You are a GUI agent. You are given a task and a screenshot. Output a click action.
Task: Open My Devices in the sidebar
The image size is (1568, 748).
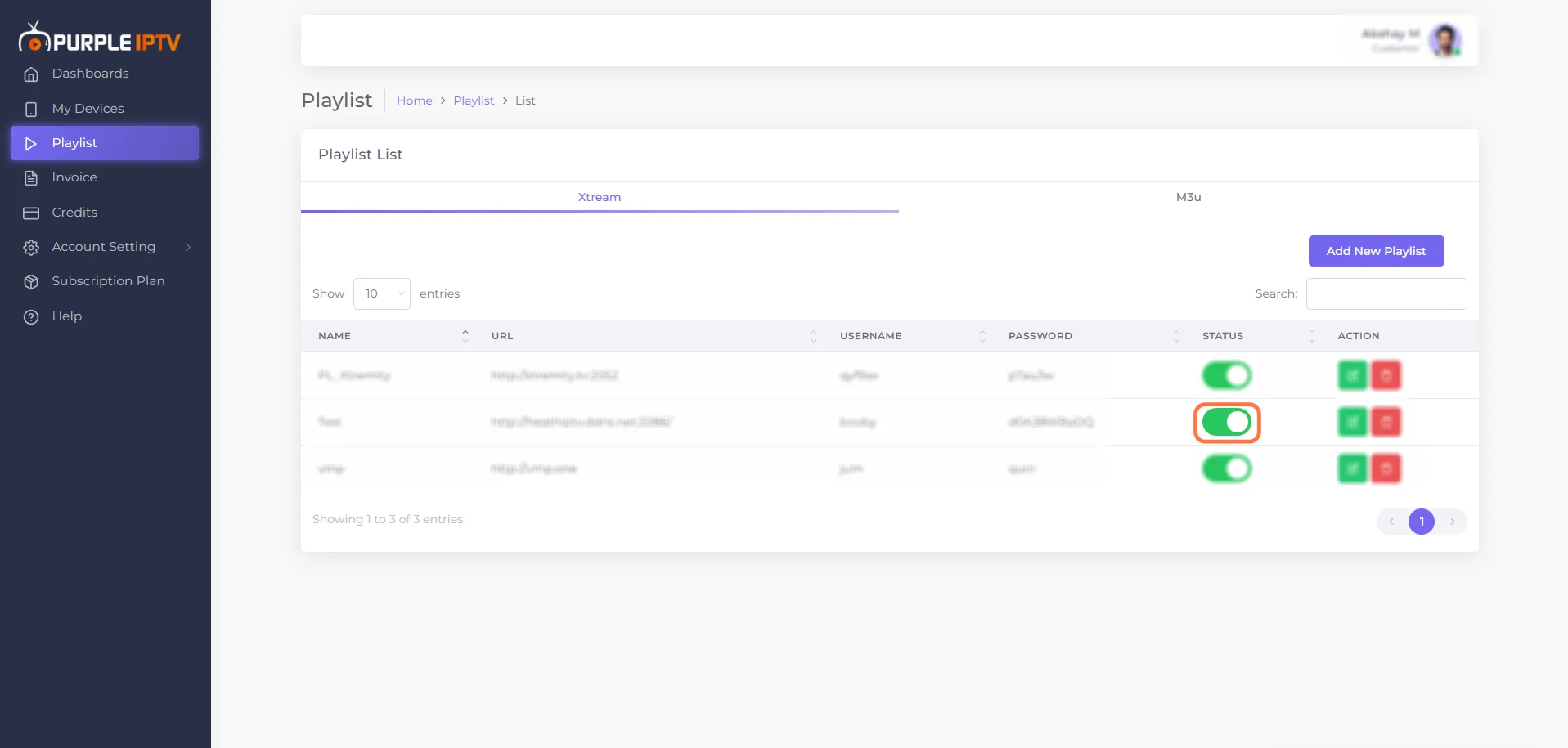point(88,109)
